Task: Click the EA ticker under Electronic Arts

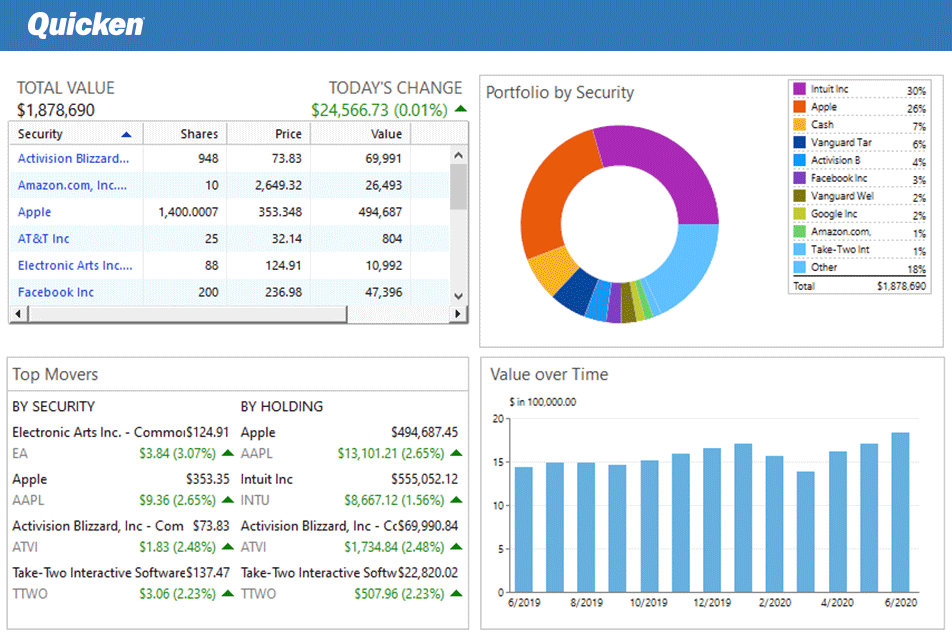Action: pyautogui.click(x=20, y=453)
